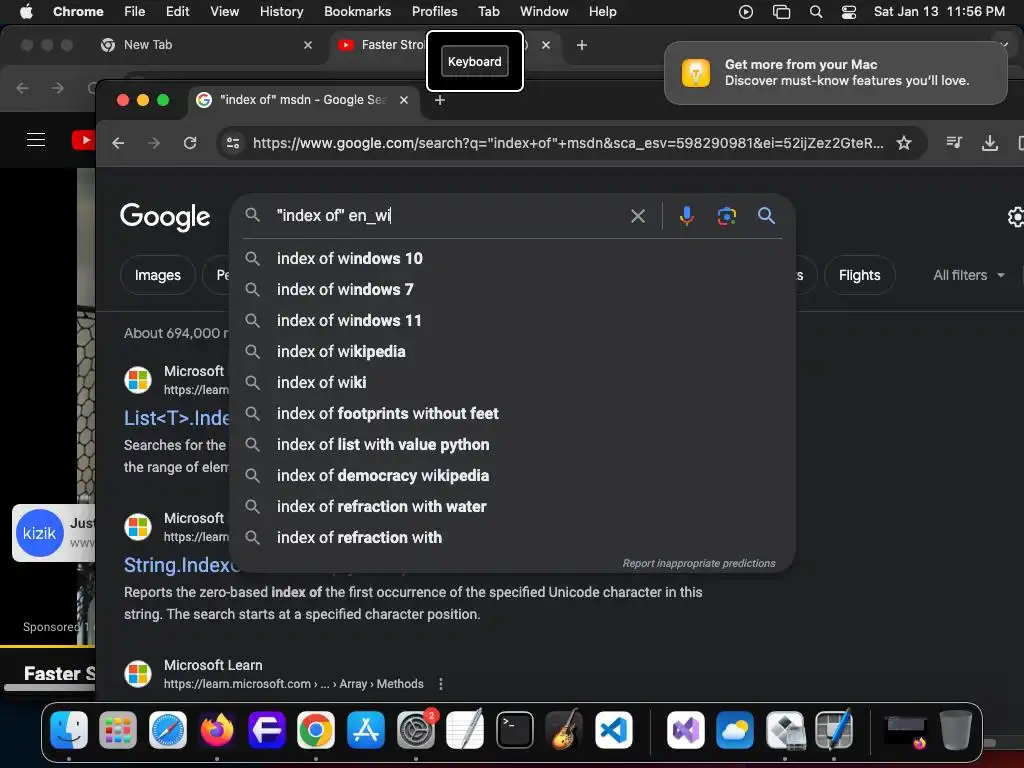
Task: Open Chrome downloads icon
Action: [x=989, y=143]
